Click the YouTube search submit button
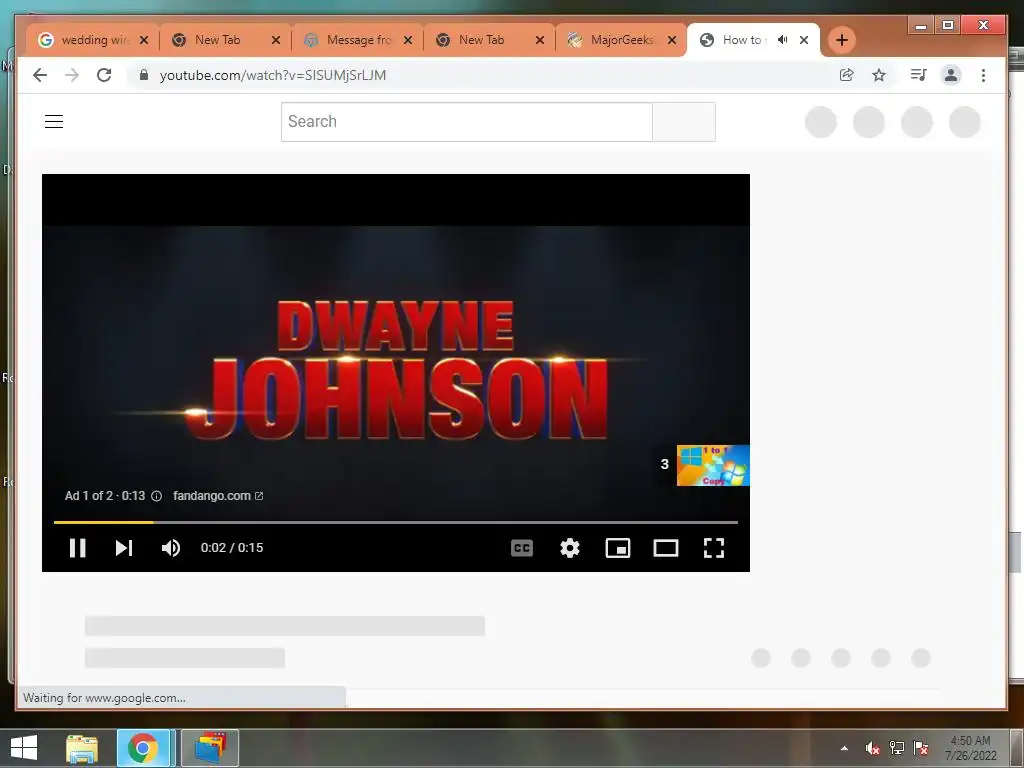Screen dimensions: 1024x768 coord(684,121)
